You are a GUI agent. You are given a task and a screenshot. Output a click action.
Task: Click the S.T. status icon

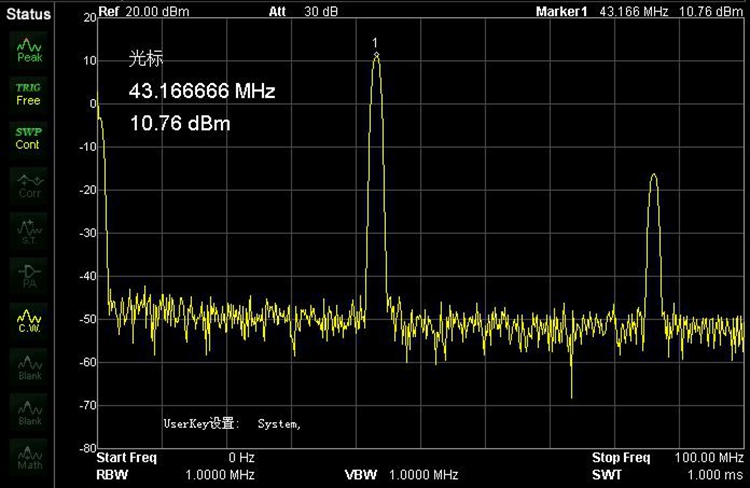[29, 230]
